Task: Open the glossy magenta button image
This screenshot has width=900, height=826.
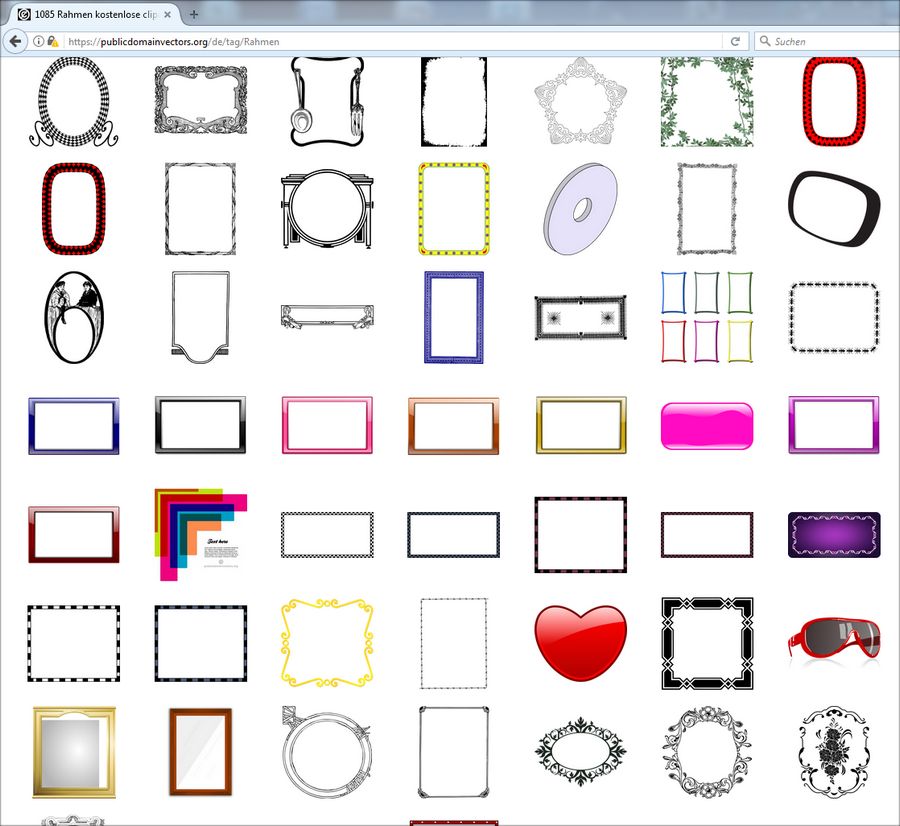Action: 707,425
